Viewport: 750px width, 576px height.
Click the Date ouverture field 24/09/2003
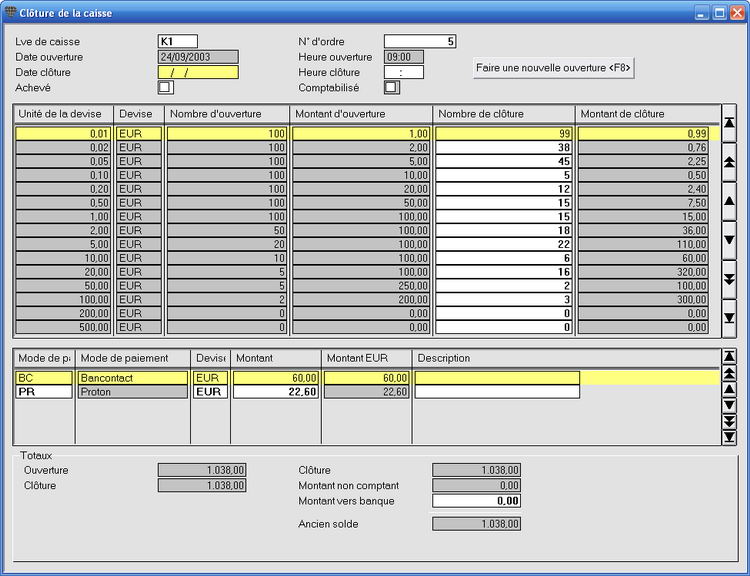tap(198, 57)
